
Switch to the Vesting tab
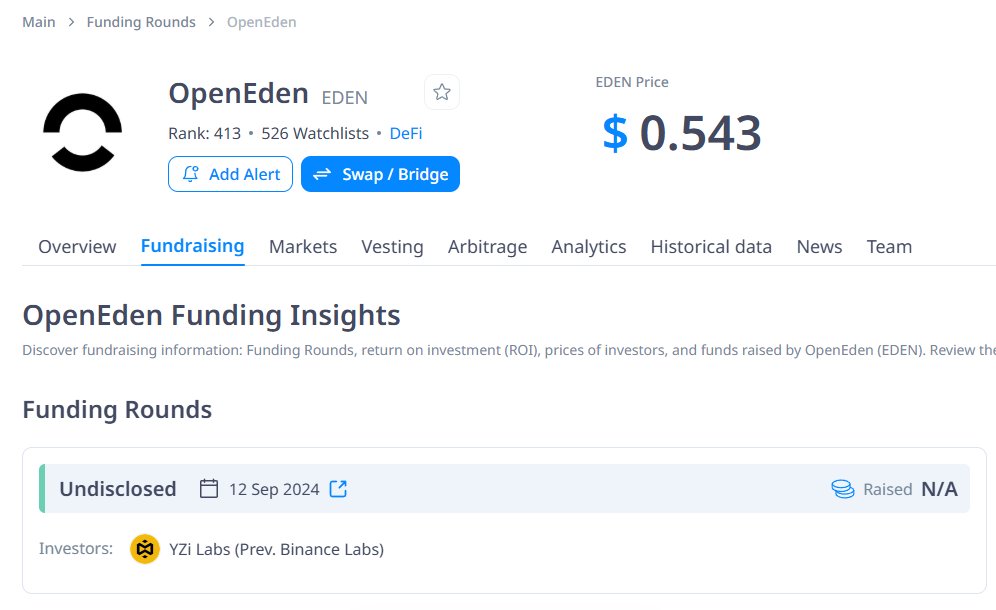pos(392,247)
